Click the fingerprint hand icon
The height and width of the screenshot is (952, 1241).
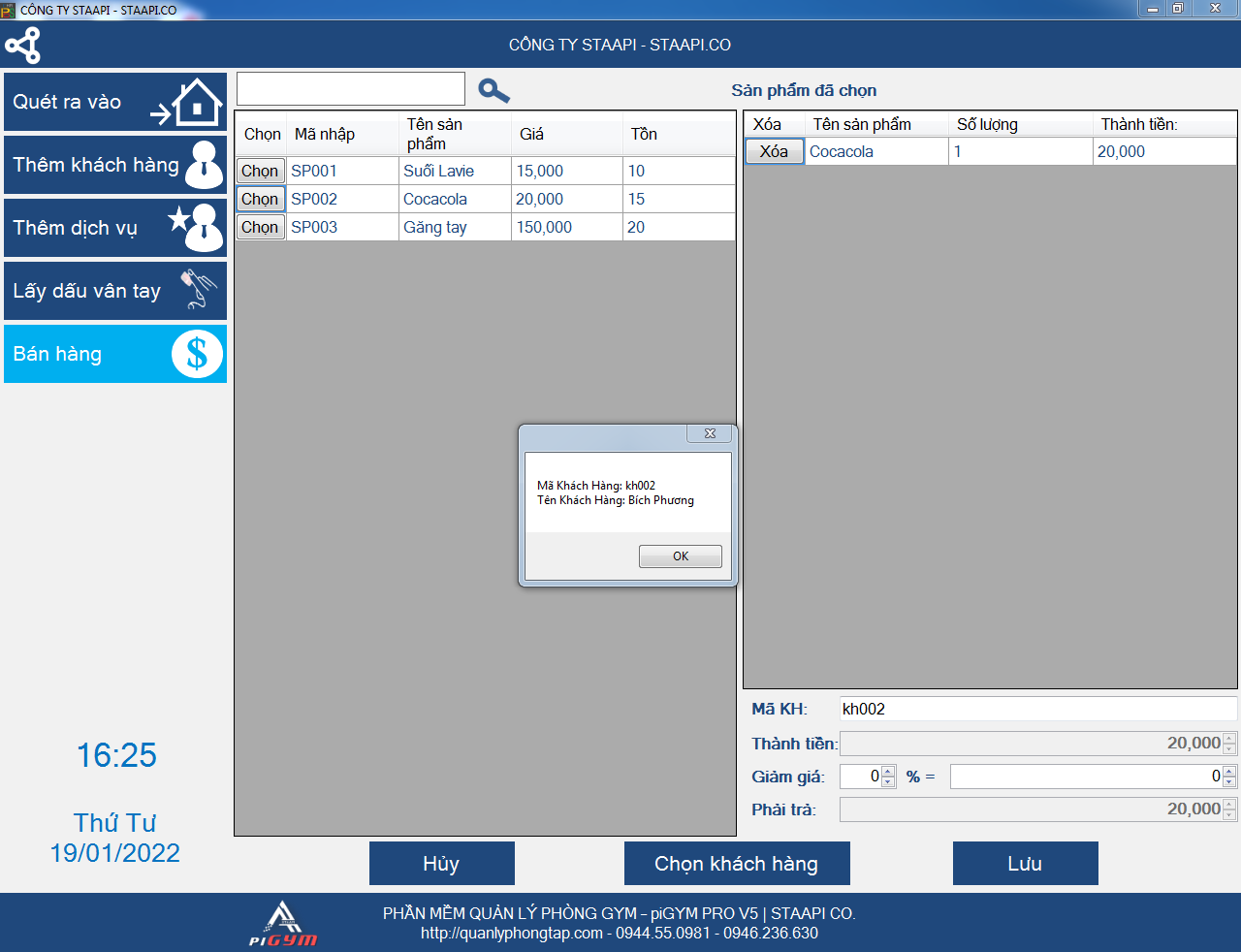coord(199,290)
